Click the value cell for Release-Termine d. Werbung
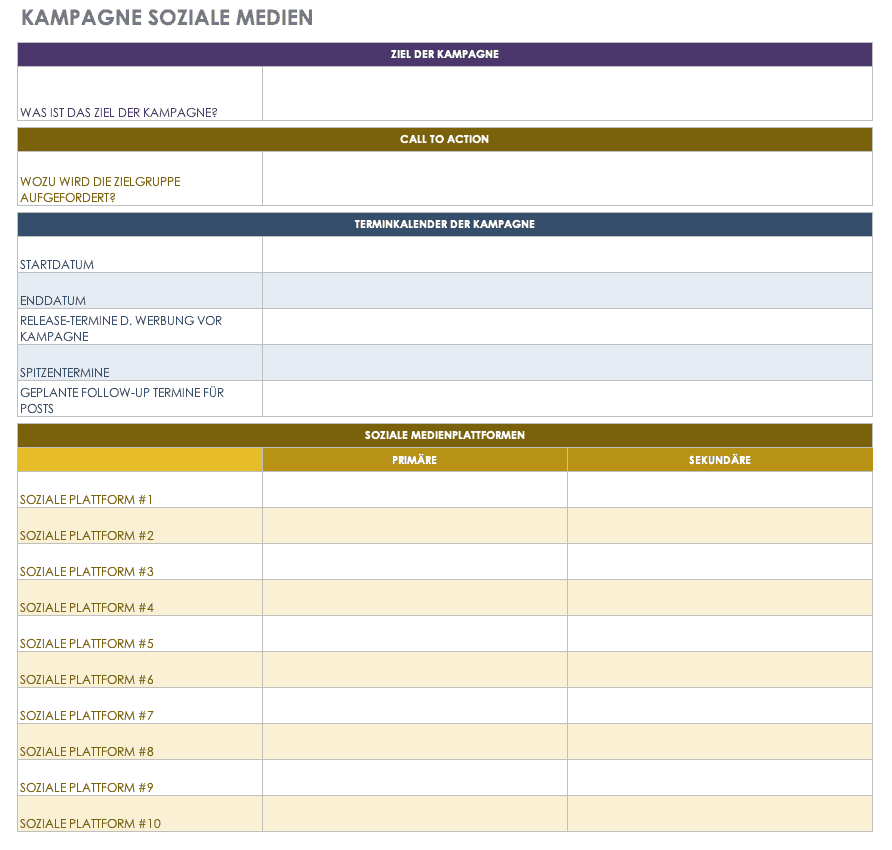 [x=567, y=327]
